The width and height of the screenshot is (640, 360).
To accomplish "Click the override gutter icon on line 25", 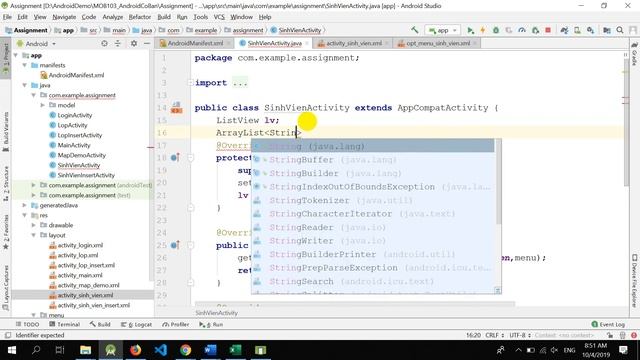I will 175,245.
